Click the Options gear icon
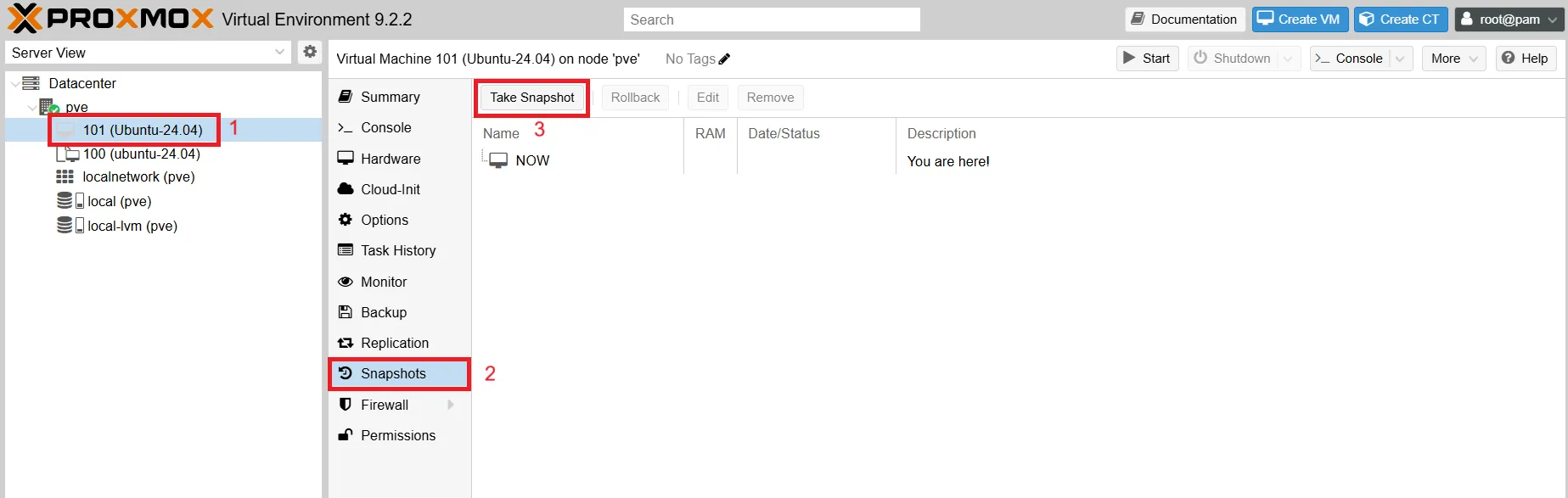The height and width of the screenshot is (498, 1568). (346, 220)
